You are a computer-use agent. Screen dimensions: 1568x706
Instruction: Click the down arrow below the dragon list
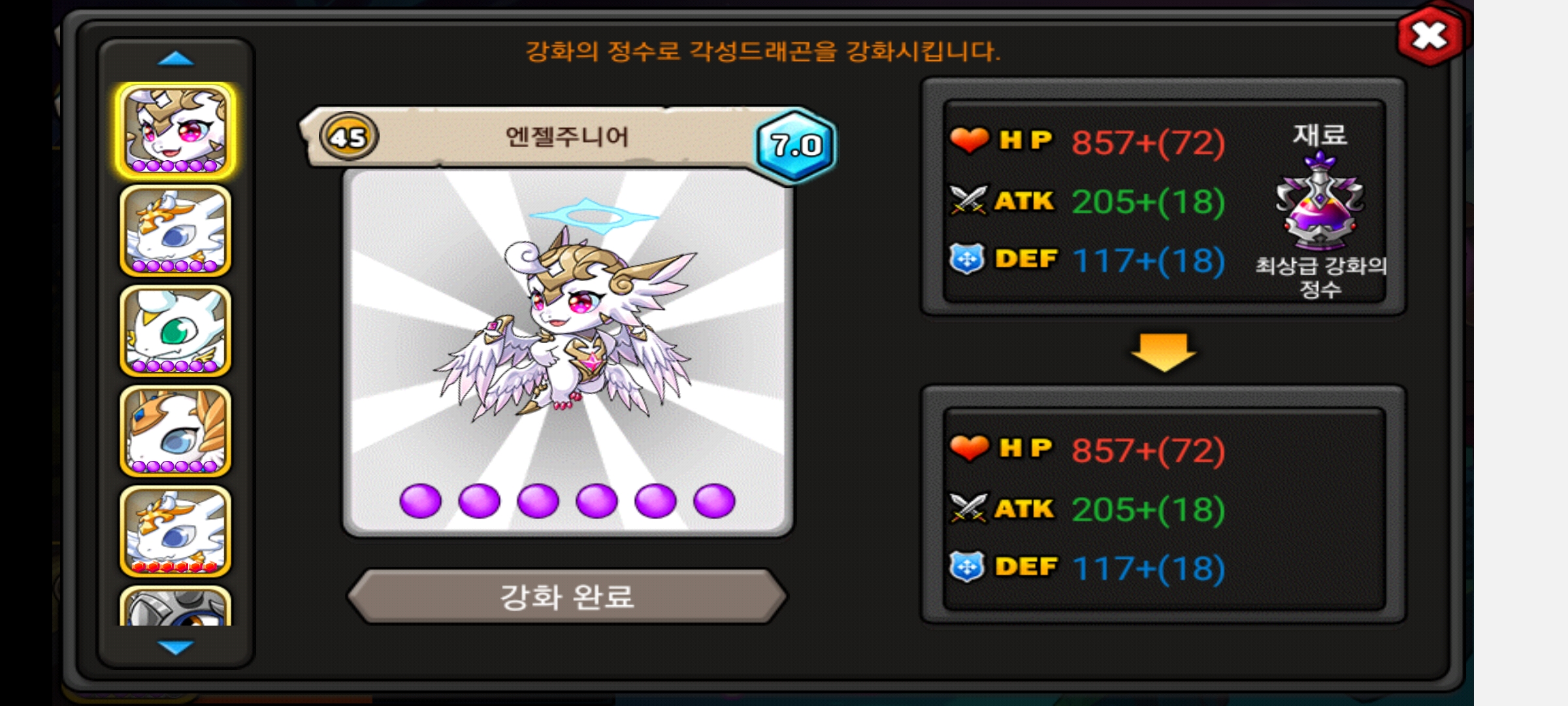[176, 647]
